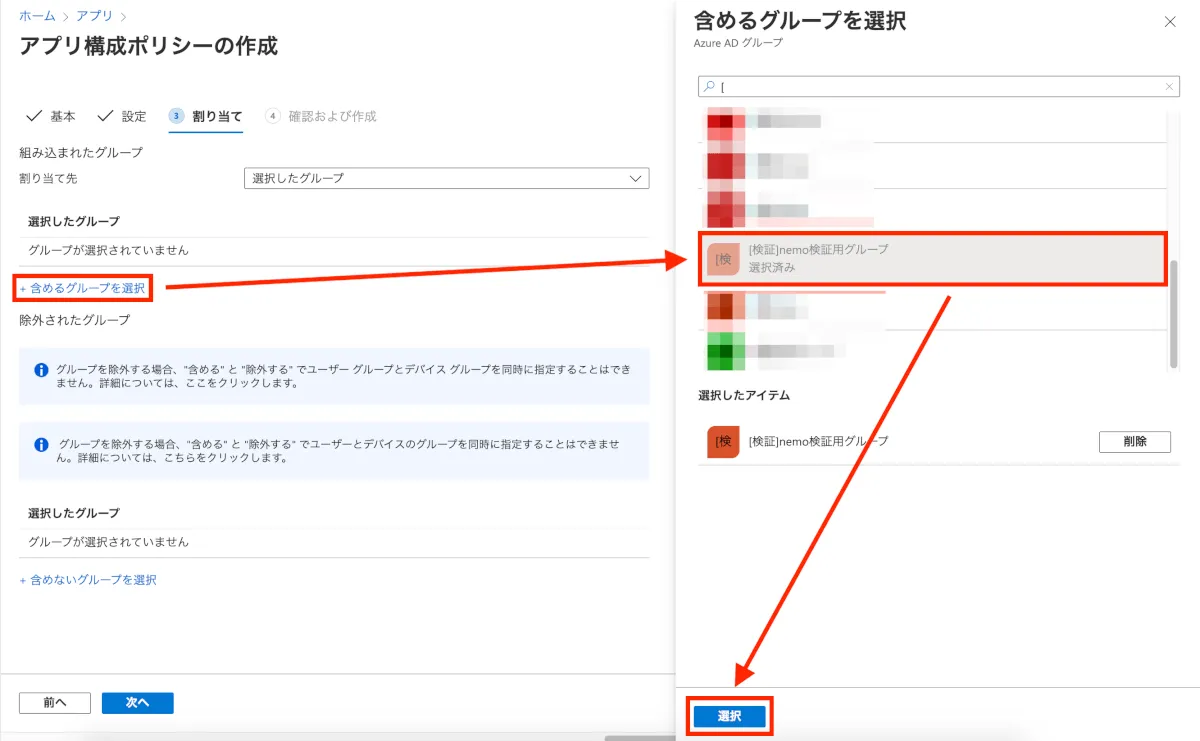Click the info icon in the first notice
The height and width of the screenshot is (741, 1200).
(41, 370)
